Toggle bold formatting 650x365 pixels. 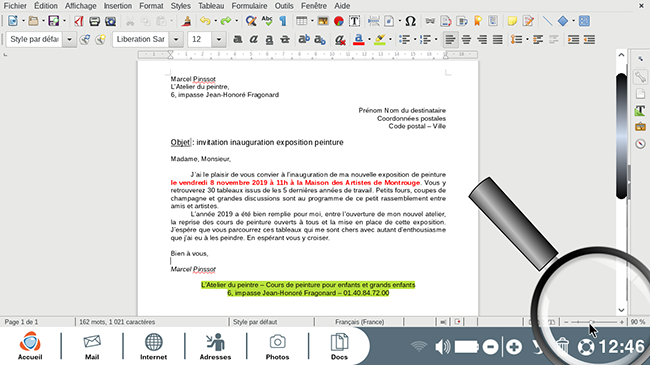point(238,39)
